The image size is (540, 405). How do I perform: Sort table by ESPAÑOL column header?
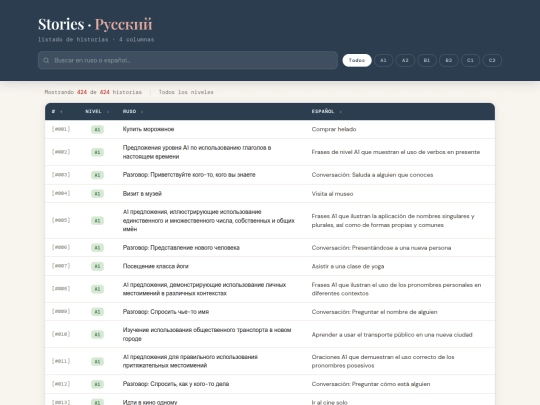pyautogui.click(x=326, y=112)
